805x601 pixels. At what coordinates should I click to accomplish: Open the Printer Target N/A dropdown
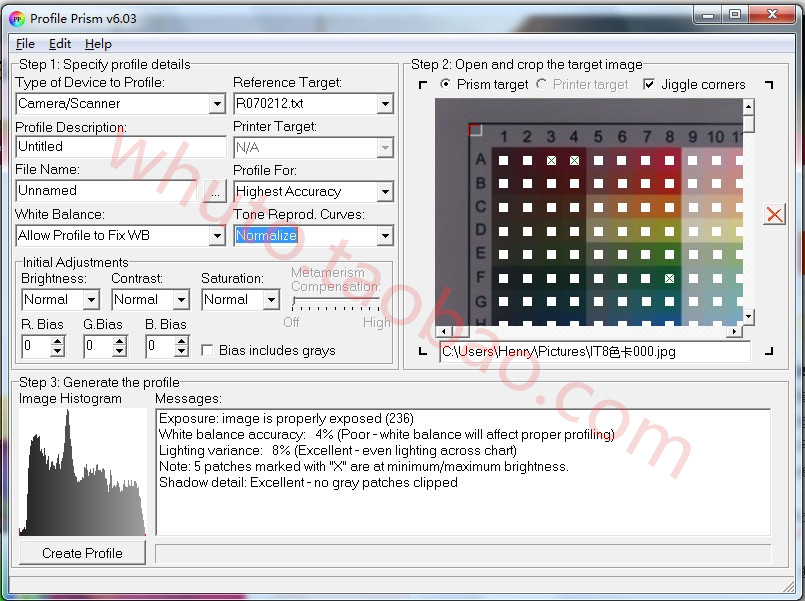(x=385, y=148)
